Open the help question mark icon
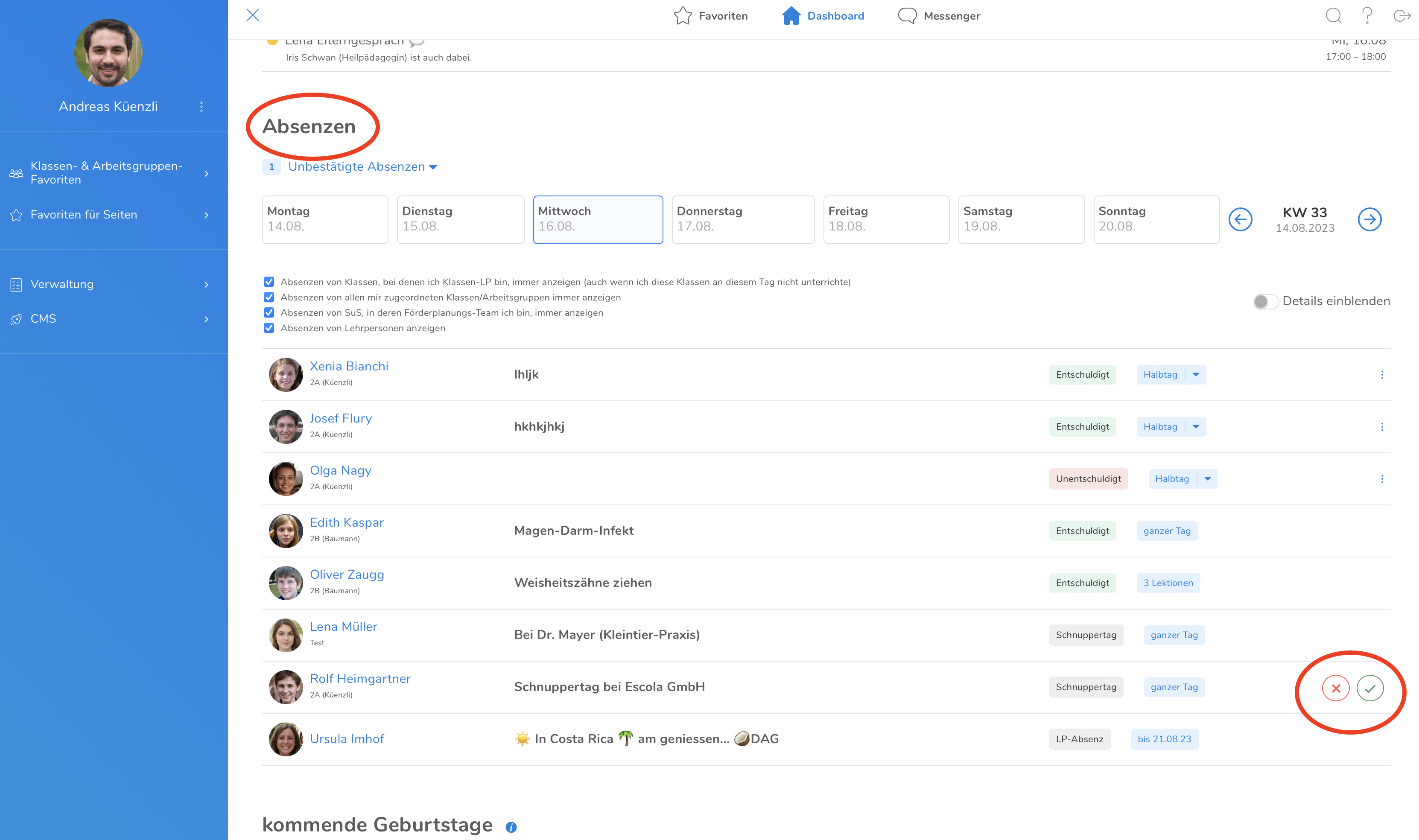1419x840 pixels. [x=1367, y=16]
